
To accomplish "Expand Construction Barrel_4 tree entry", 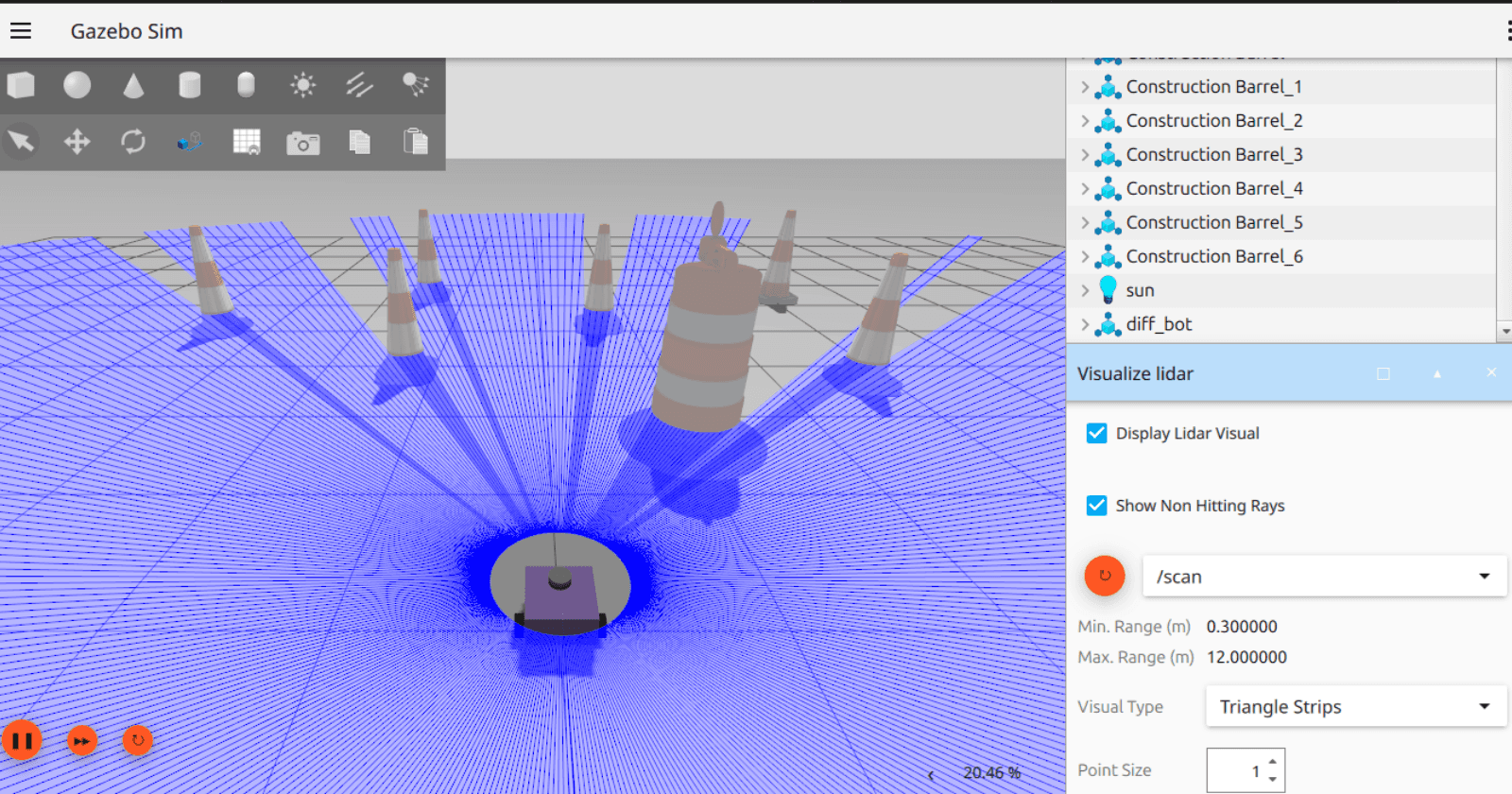I will pyautogui.click(x=1085, y=189).
